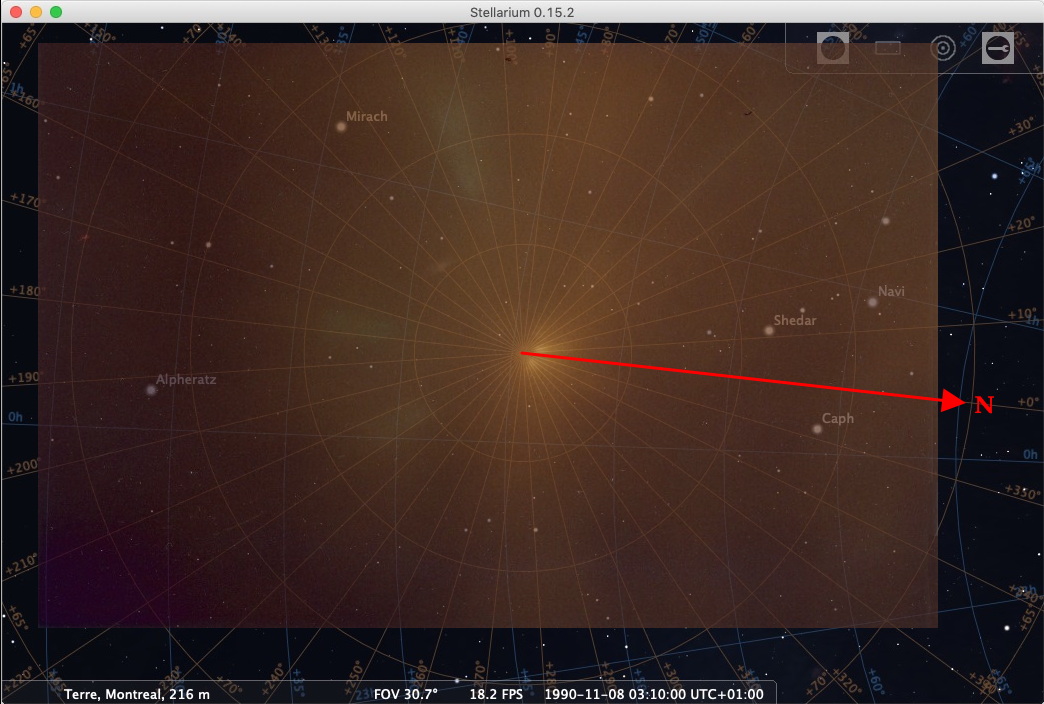Close the Stellarium window
The width and height of the screenshot is (1044, 704).
point(16,12)
